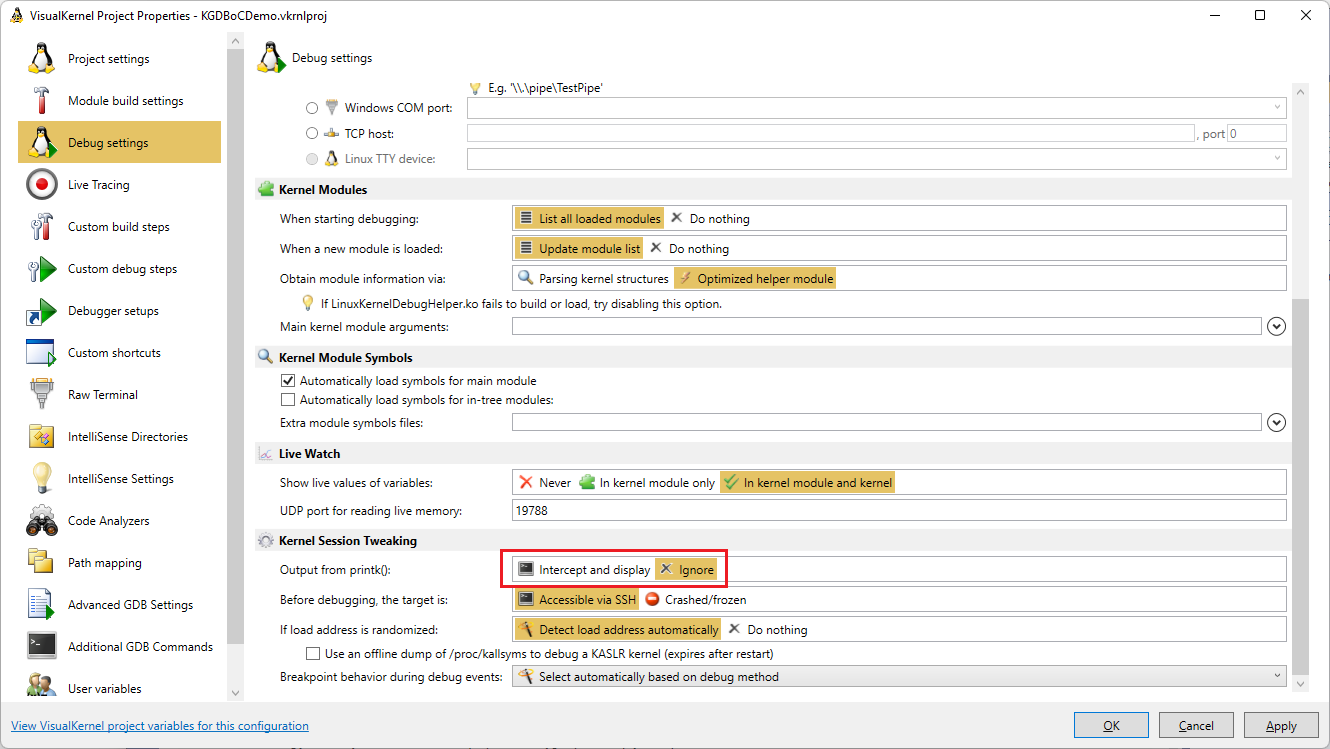Click the Code Analyzers binoculars icon

click(41, 521)
